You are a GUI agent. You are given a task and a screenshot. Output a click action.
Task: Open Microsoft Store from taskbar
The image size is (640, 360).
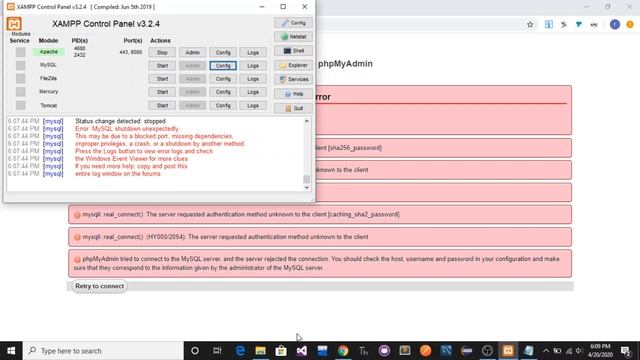pyautogui.click(x=281, y=351)
